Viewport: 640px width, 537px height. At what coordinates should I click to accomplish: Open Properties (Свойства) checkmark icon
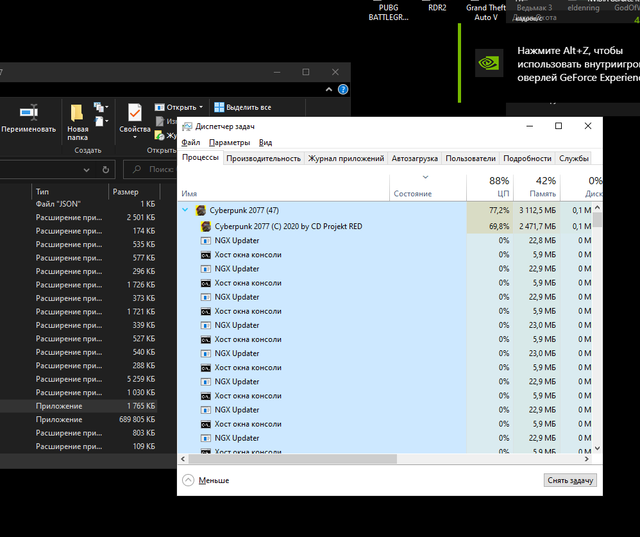tap(134, 111)
